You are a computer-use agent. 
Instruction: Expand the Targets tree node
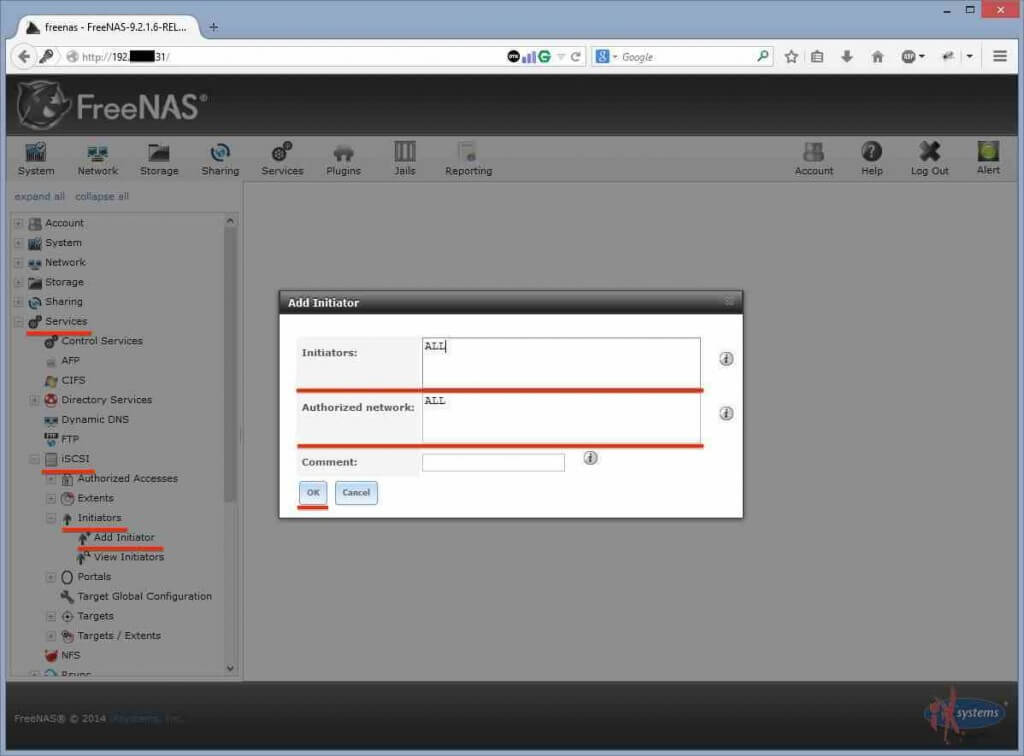point(51,616)
